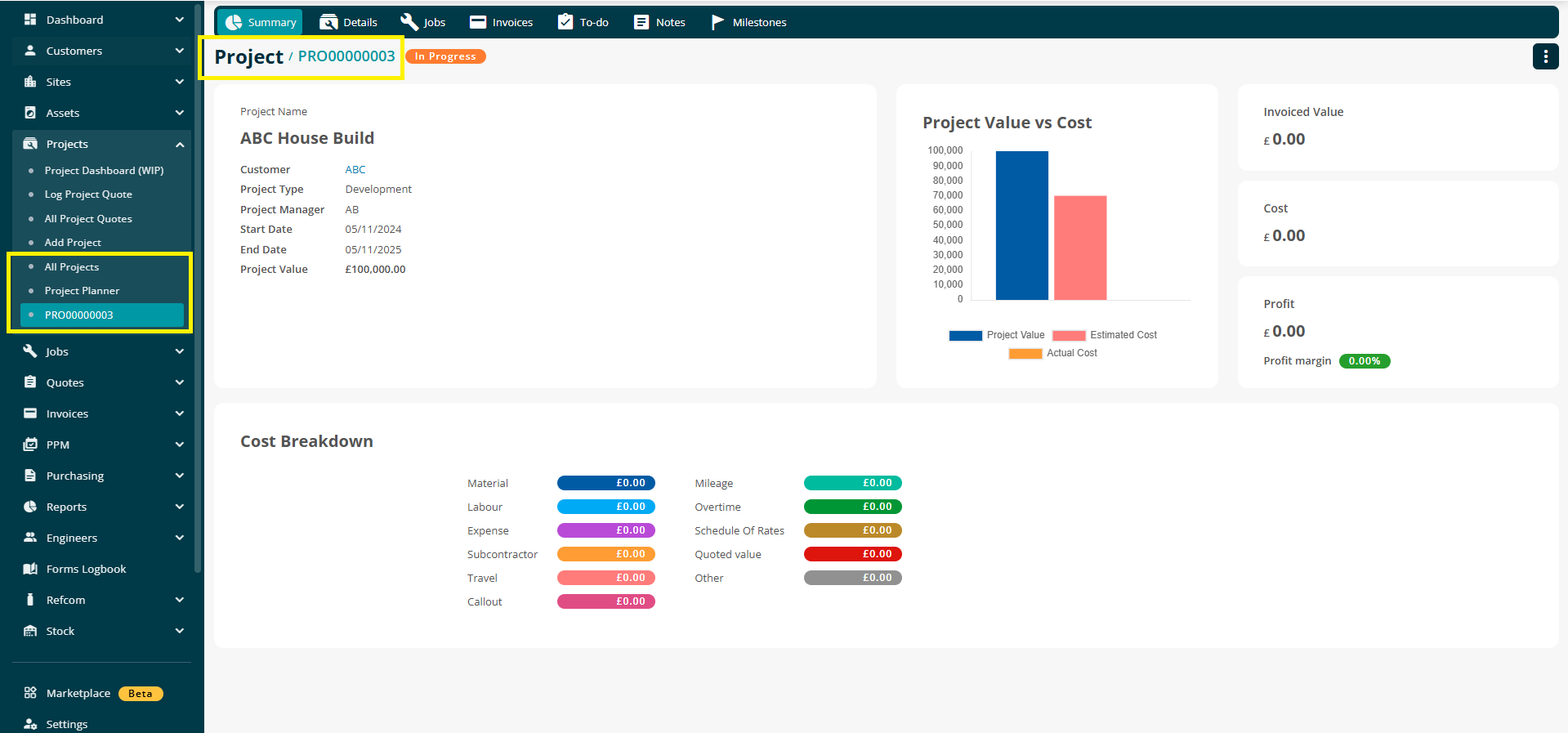Click the PPM calendar icon
The image size is (1568, 733).
[x=30, y=445]
